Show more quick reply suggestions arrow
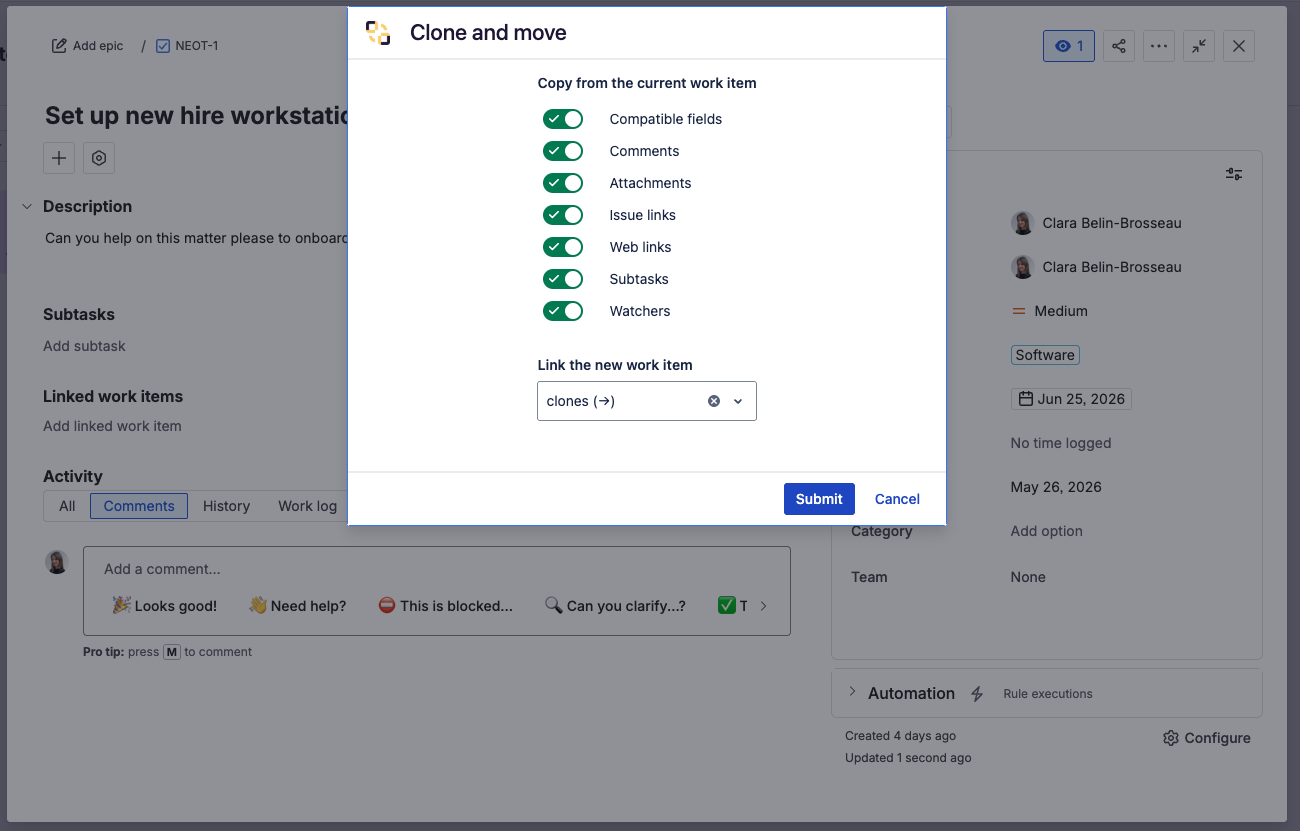Image resolution: width=1300 pixels, height=831 pixels. point(764,606)
